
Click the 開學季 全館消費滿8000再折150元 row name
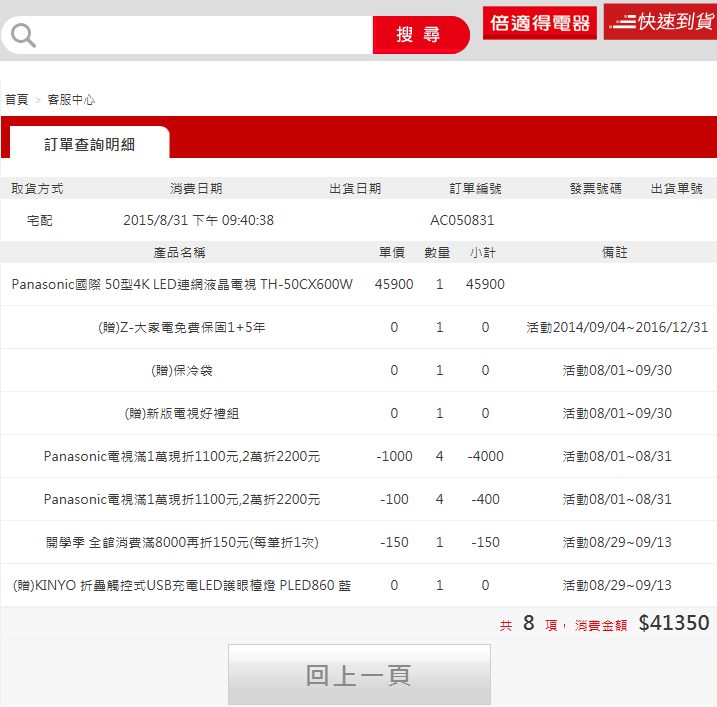(182, 542)
